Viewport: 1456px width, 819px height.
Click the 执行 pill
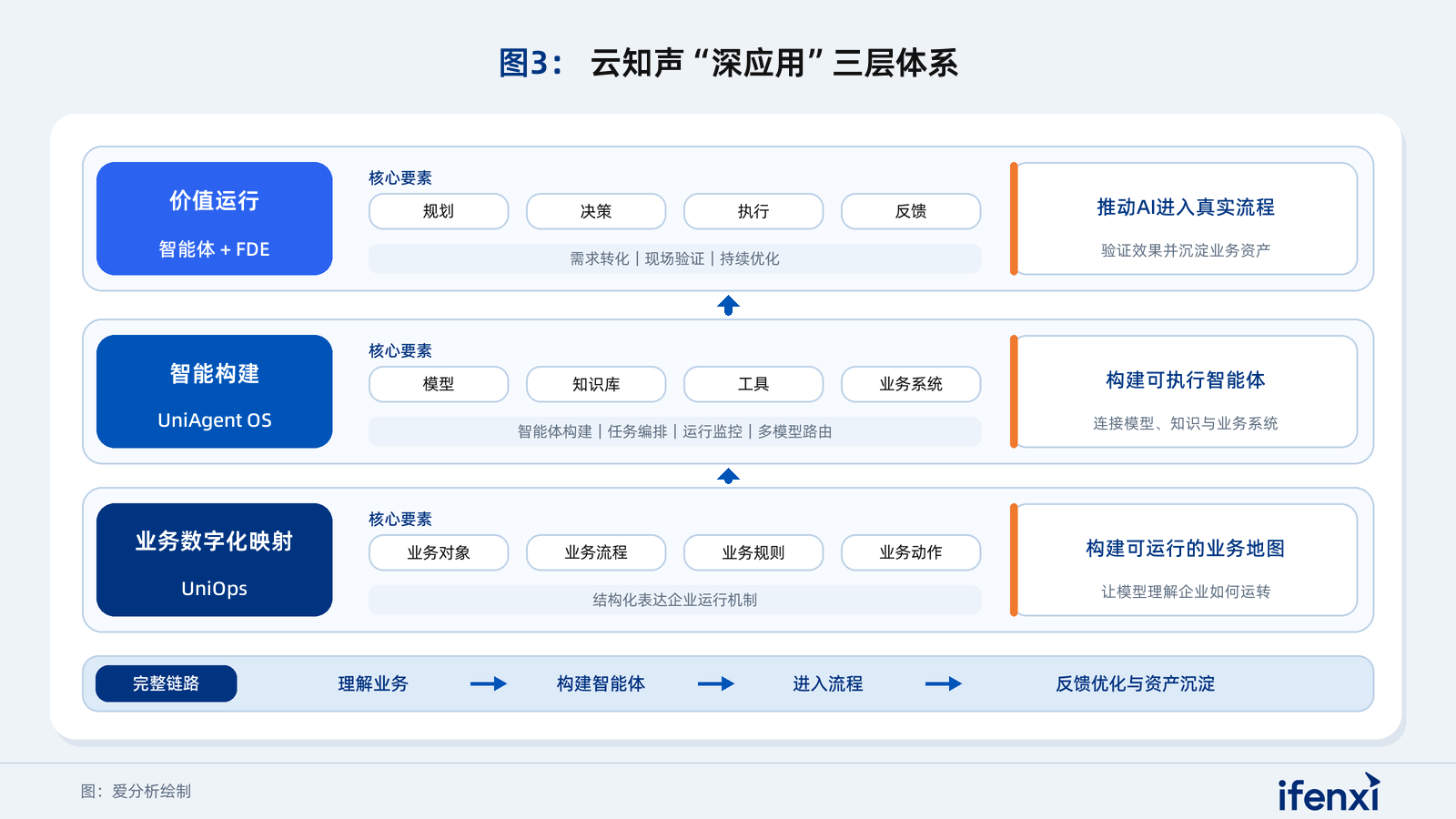click(753, 211)
